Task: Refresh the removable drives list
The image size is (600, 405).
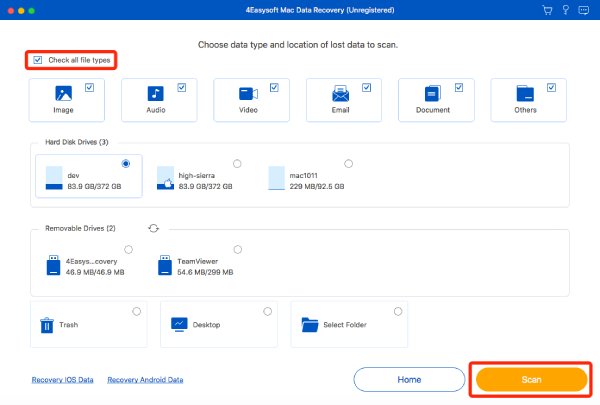Action: 153,228
